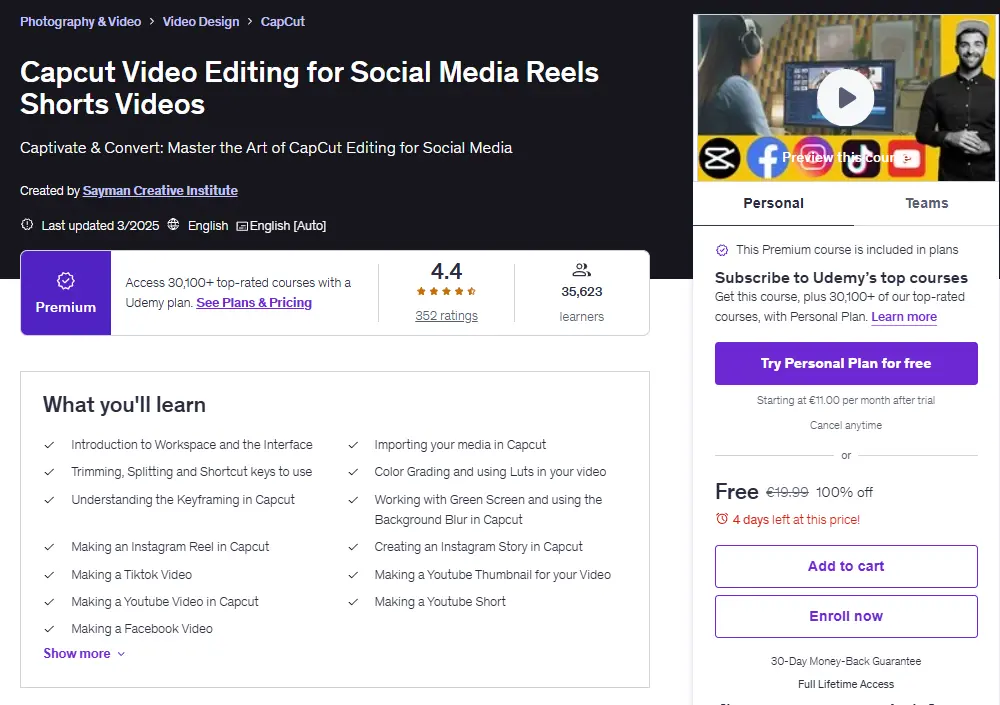Click the course title heading
Image resolution: width=1000 pixels, height=705 pixels.
coord(309,88)
